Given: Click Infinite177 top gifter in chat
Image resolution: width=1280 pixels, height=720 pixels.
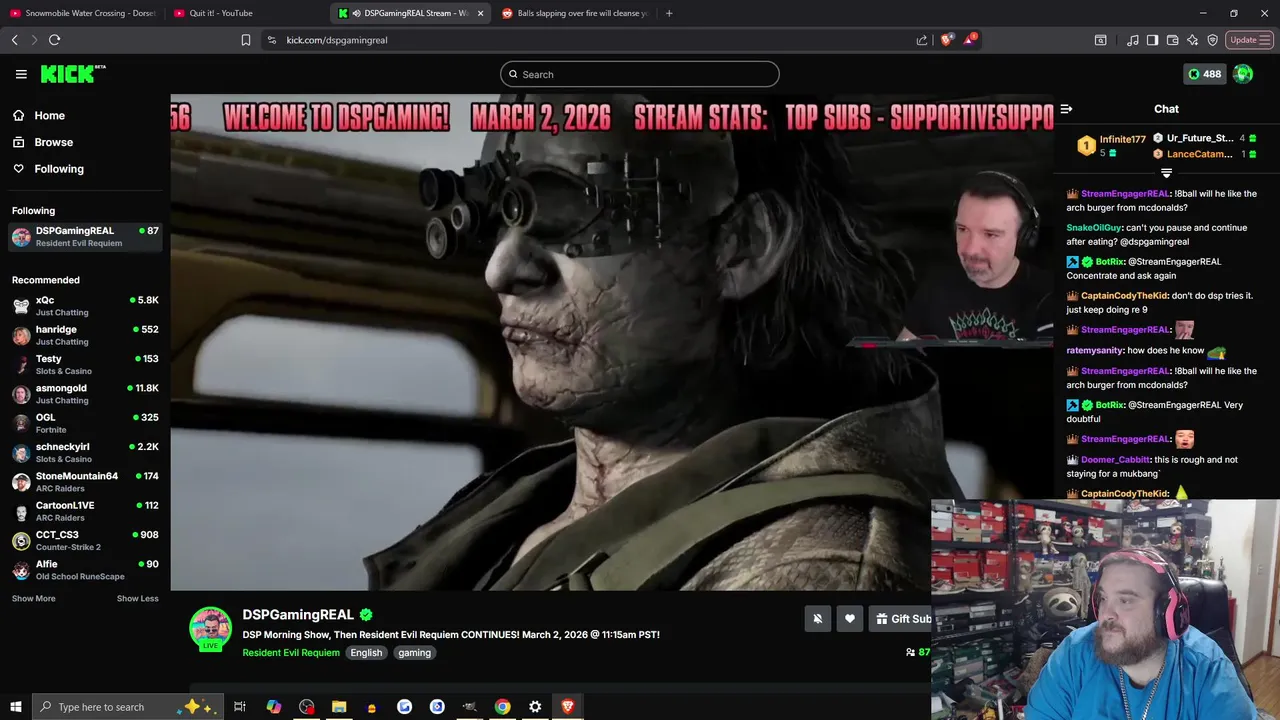Looking at the screenshot, I should coord(1122,139).
